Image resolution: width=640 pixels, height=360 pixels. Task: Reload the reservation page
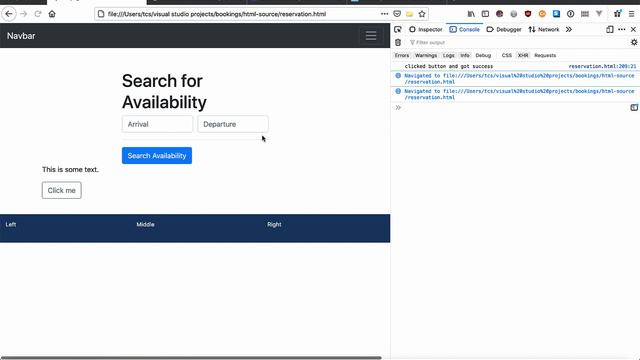coord(38,14)
